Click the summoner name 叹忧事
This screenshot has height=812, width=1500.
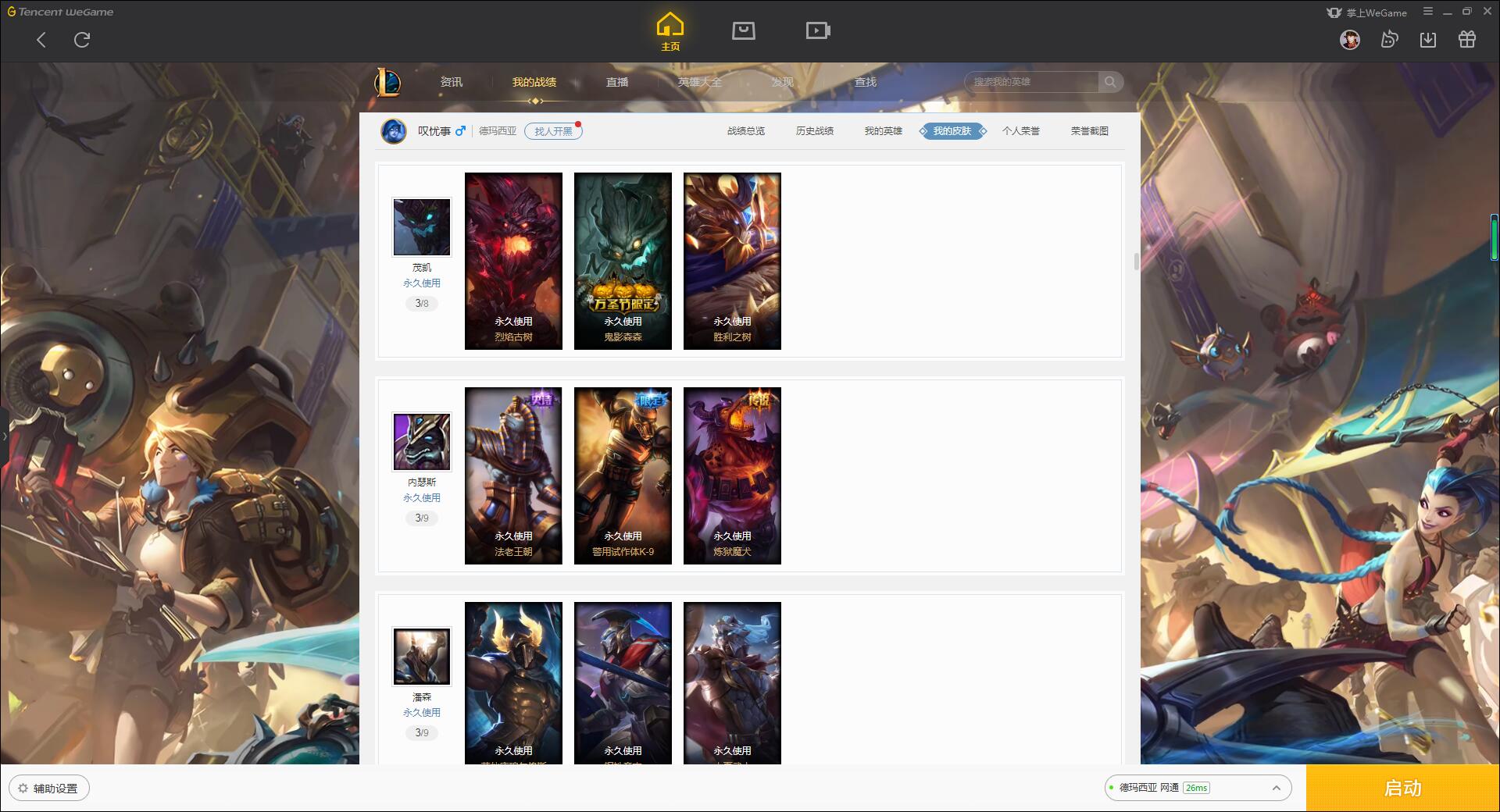click(x=434, y=131)
